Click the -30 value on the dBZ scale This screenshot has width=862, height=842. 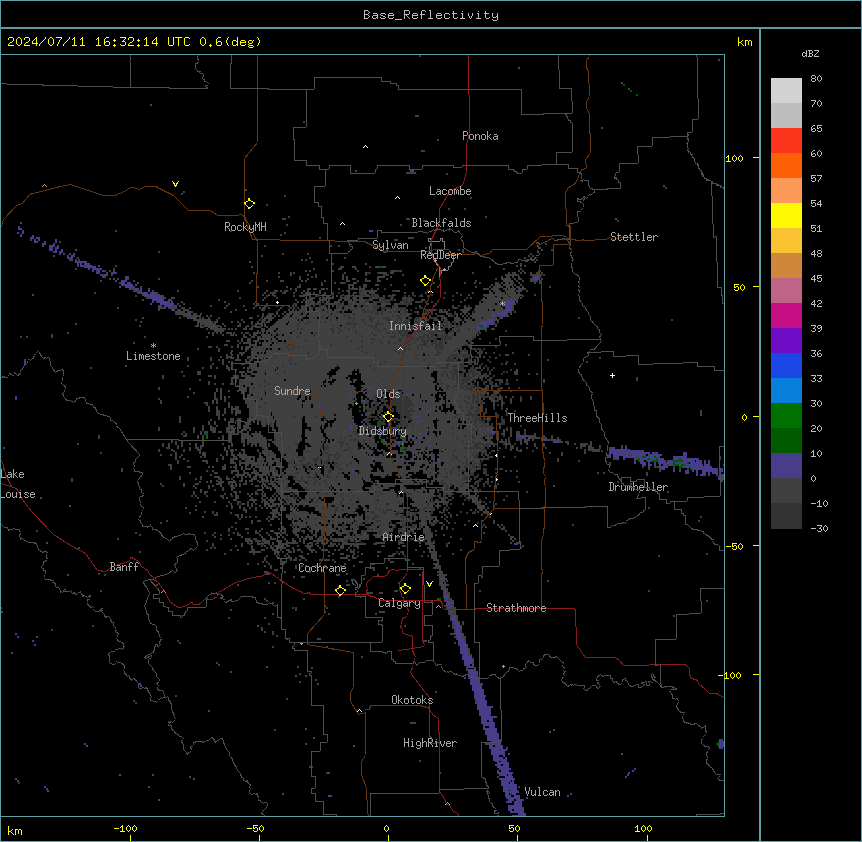click(x=819, y=528)
